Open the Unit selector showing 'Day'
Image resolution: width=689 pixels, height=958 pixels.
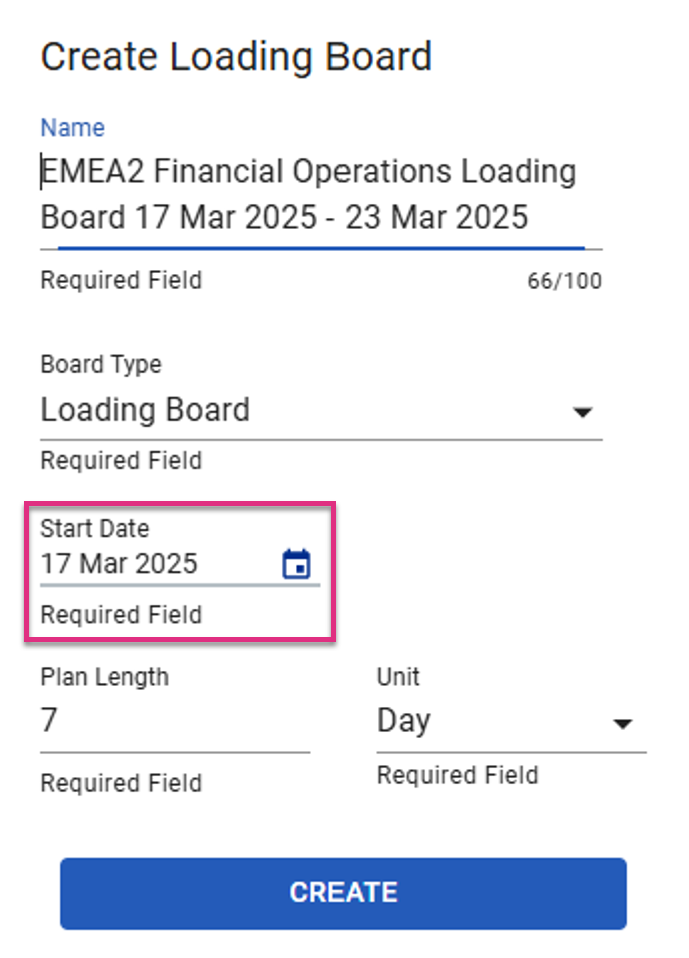511,721
